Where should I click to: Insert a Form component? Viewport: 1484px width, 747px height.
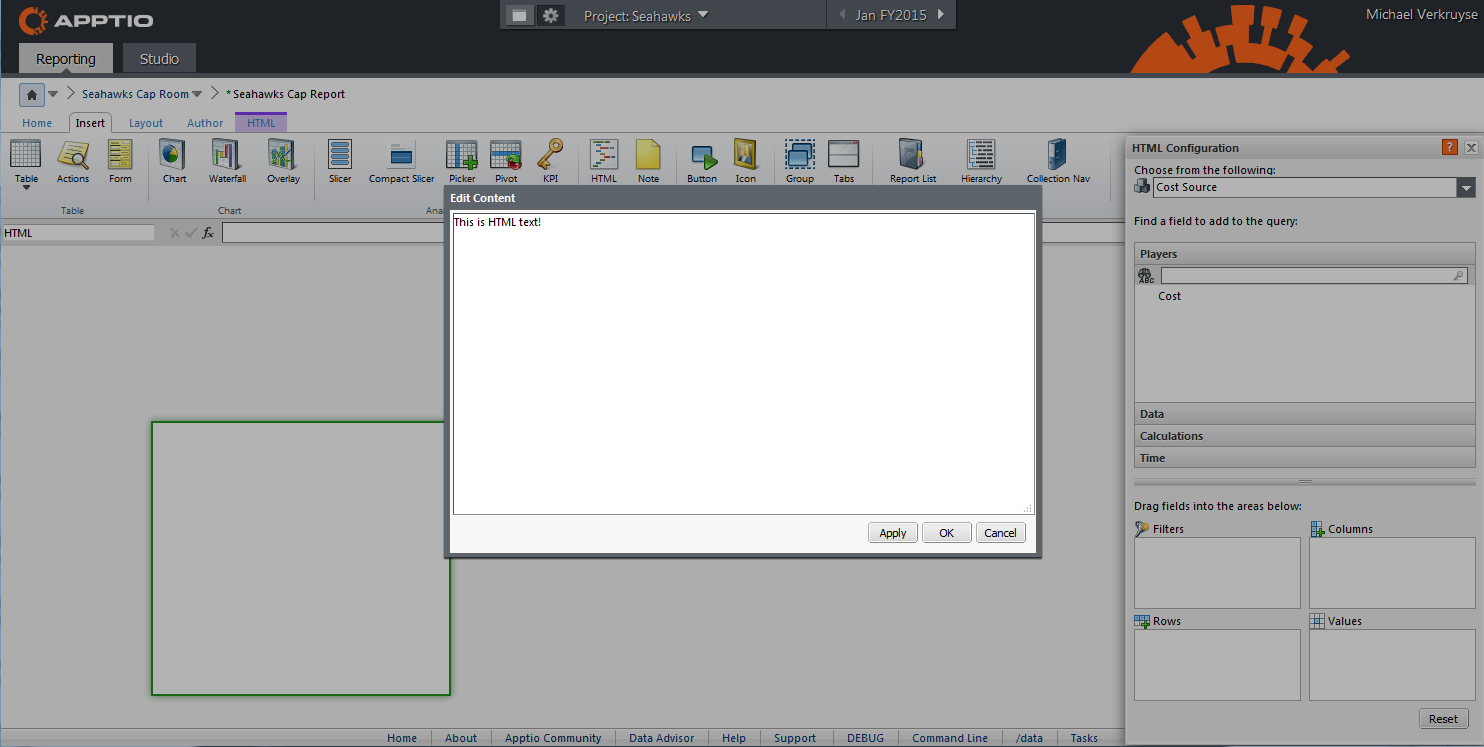pyautogui.click(x=120, y=162)
